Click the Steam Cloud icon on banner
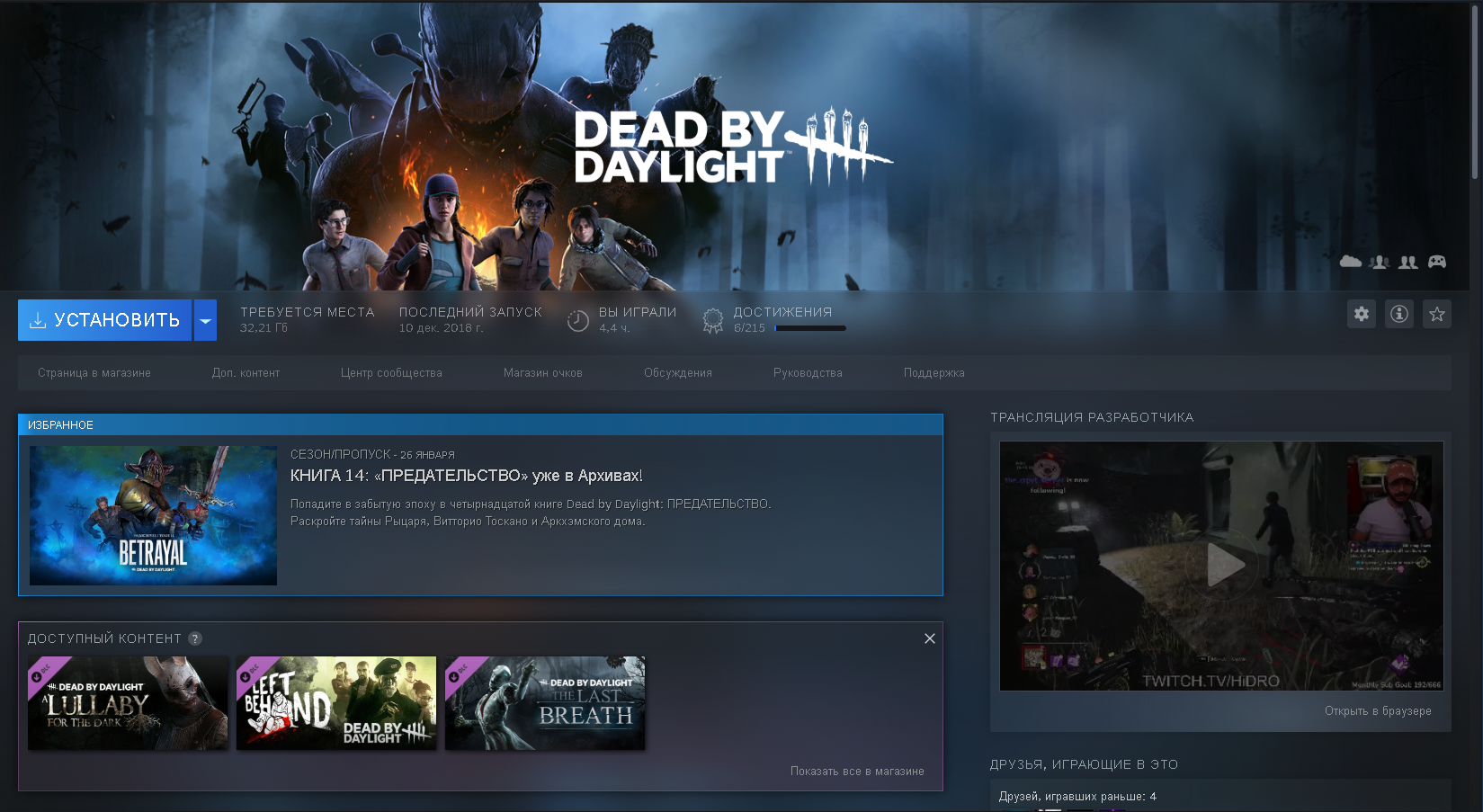Image resolution: width=1483 pixels, height=812 pixels. point(1351,262)
